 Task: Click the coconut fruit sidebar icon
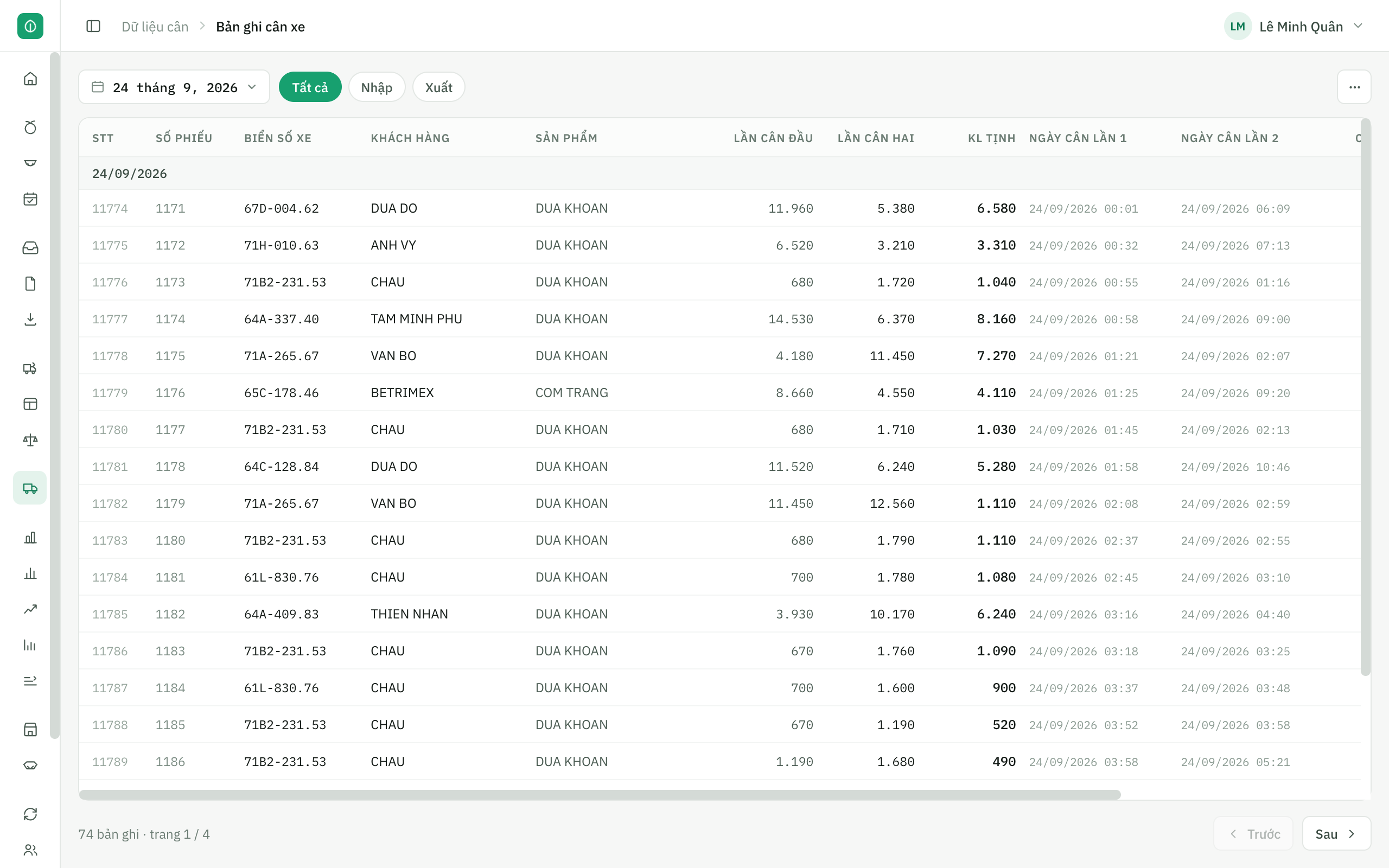coord(30,127)
